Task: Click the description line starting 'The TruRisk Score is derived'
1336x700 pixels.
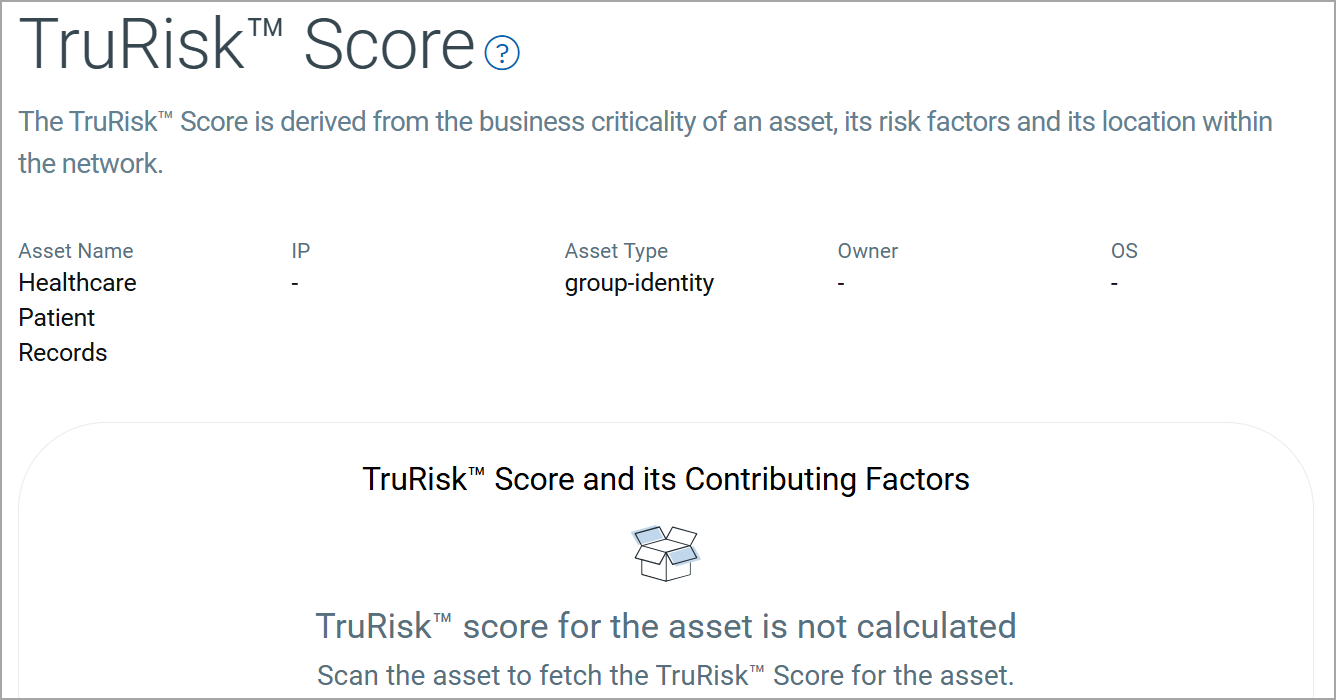Action: [645, 122]
